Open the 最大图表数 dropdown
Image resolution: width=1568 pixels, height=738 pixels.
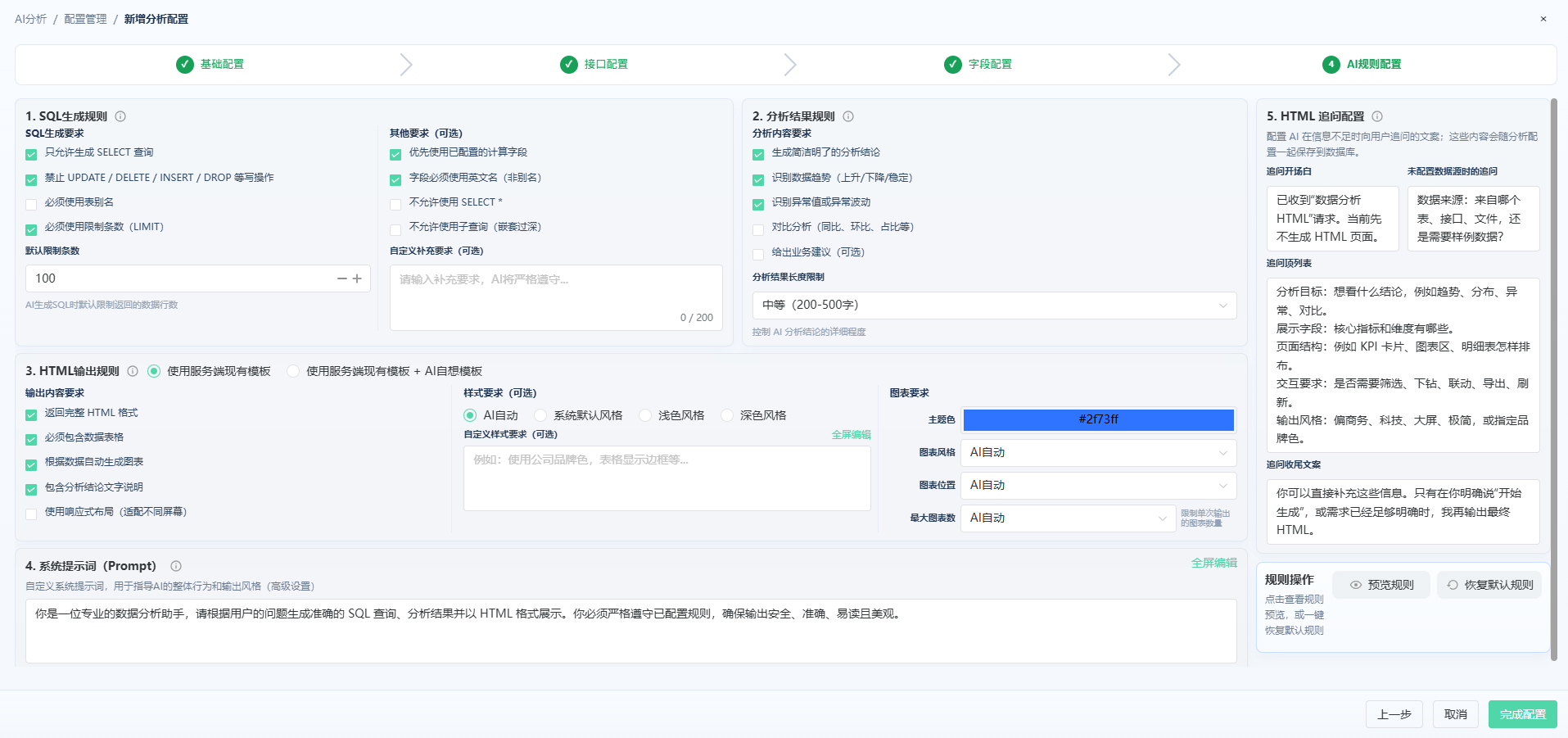pos(1068,518)
